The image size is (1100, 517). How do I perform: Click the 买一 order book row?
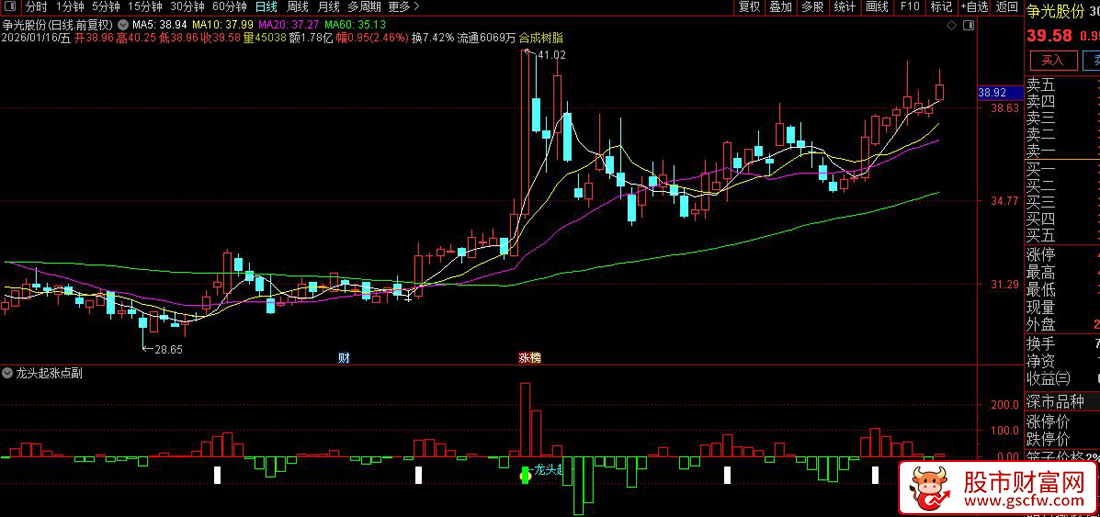1062,169
